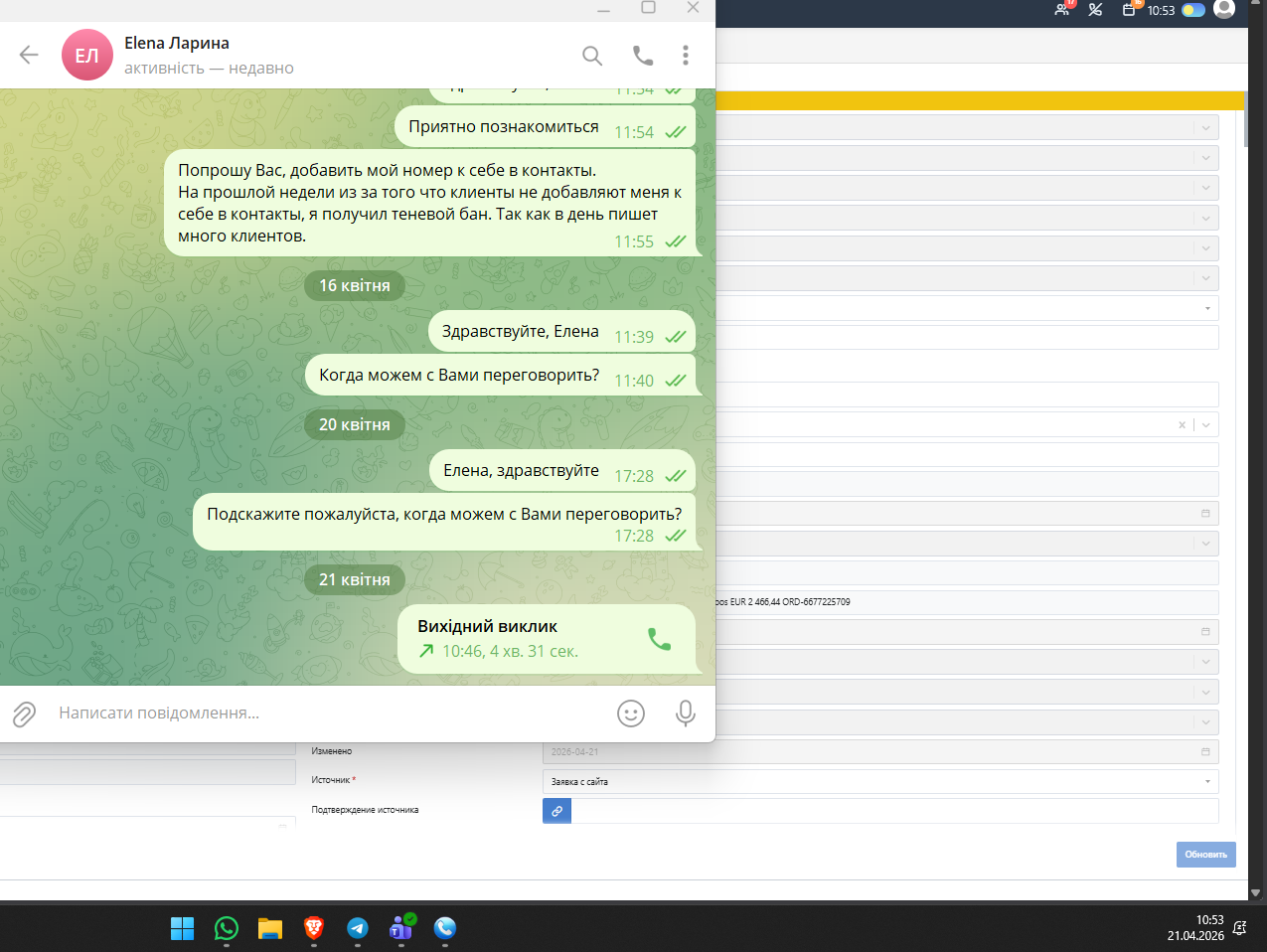Screen dimensions: 1267x952
Task: Select the Когда можем с Вами переговорить? message at 11:40
Action: [x=500, y=376]
